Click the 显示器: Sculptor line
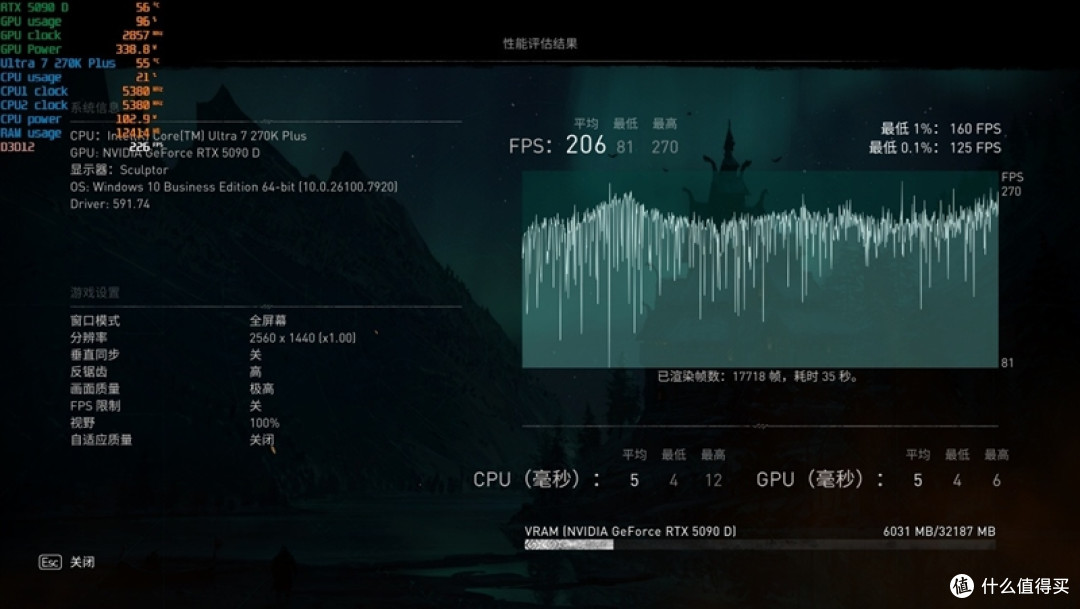This screenshot has width=1080, height=609. (x=118, y=169)
